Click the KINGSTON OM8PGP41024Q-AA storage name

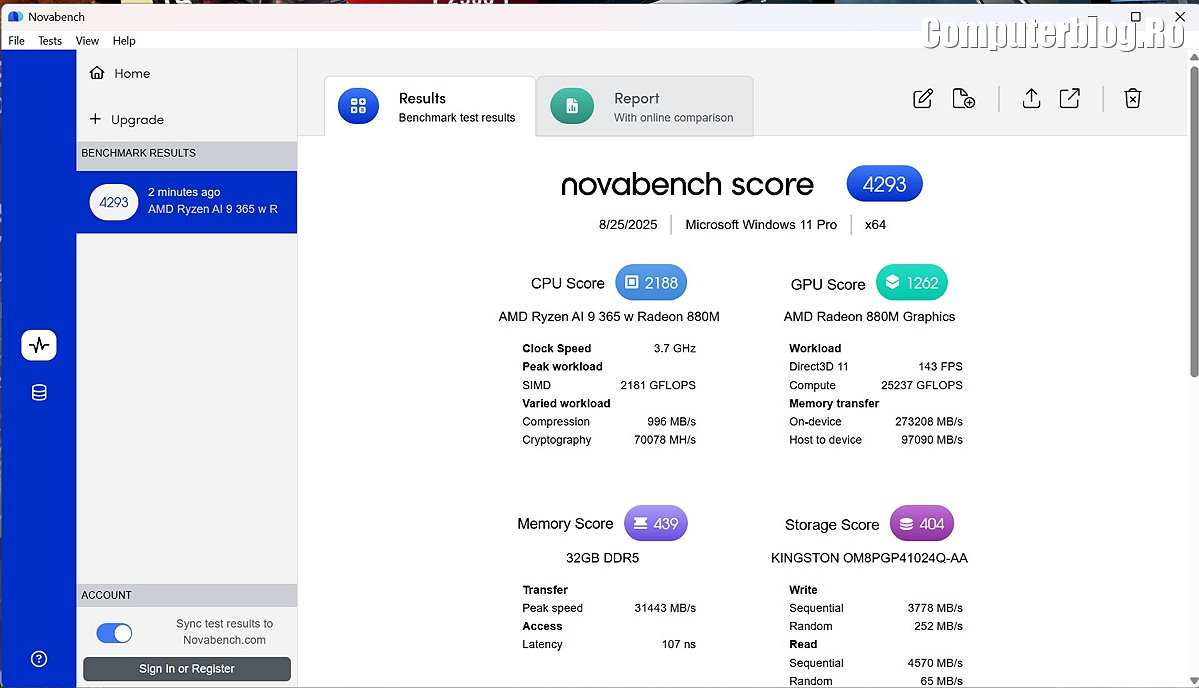[x=869, y=558]
